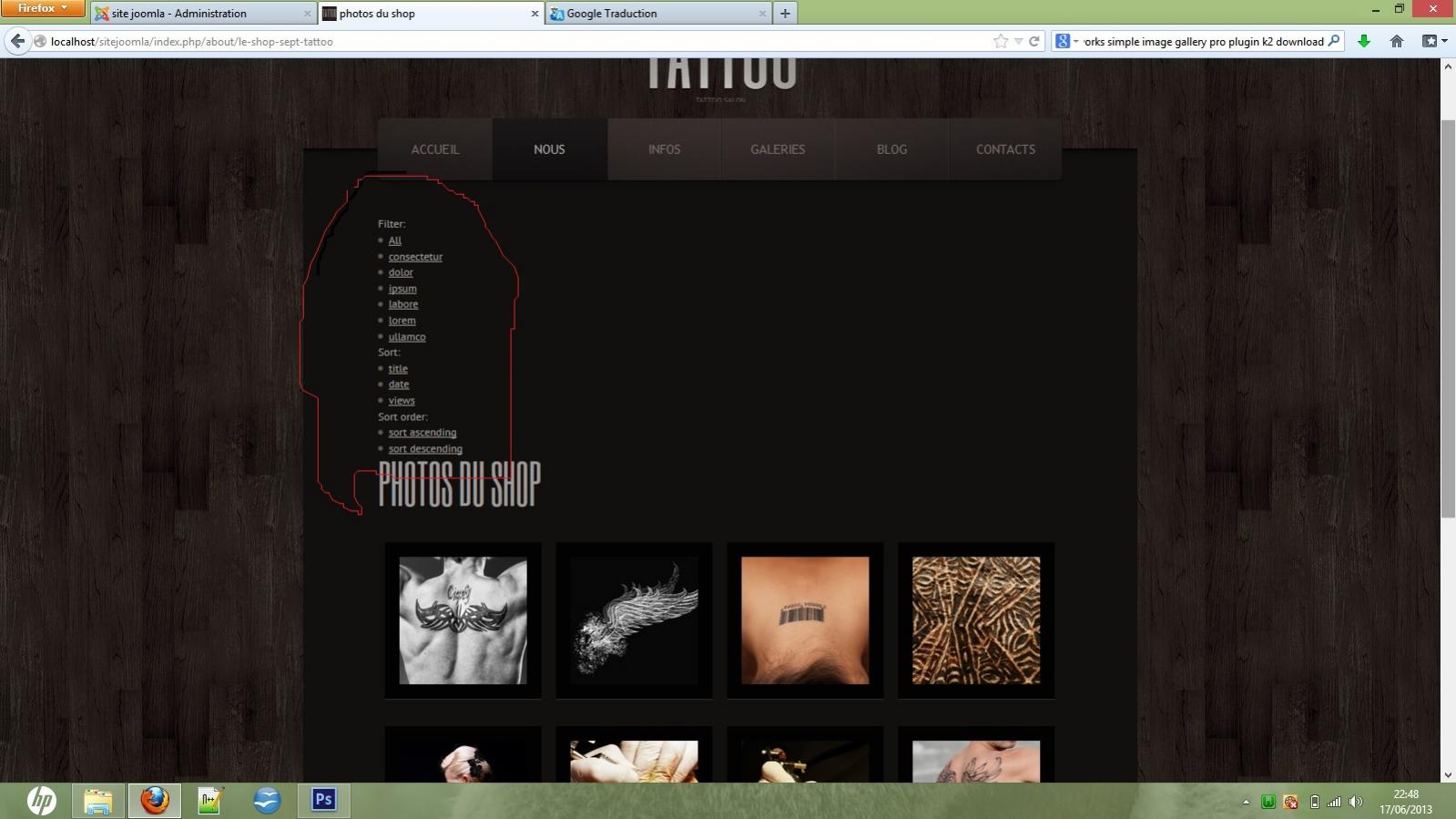Viewport: 1456px width, 819px height.
Task: Switch to Firefox in the taskbar
Action: point(155,801)
